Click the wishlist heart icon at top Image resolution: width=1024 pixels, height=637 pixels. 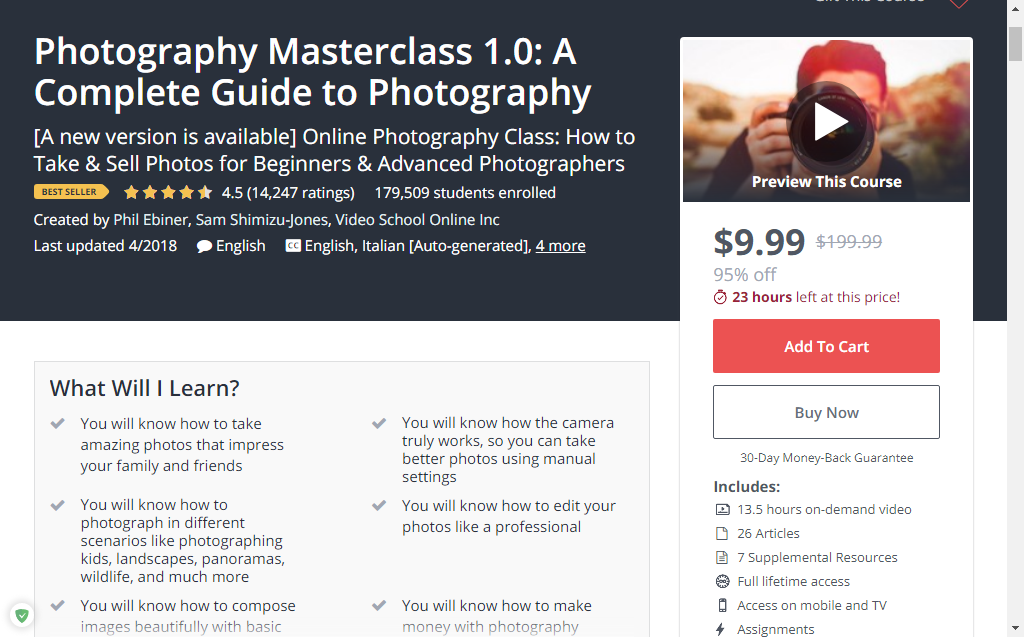(958, 3)
